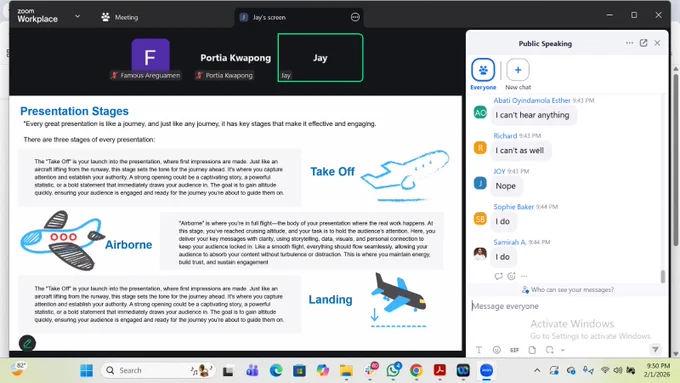Open the taskbar clock and date
Screen dimensions: 680x383
click(657, 370)
